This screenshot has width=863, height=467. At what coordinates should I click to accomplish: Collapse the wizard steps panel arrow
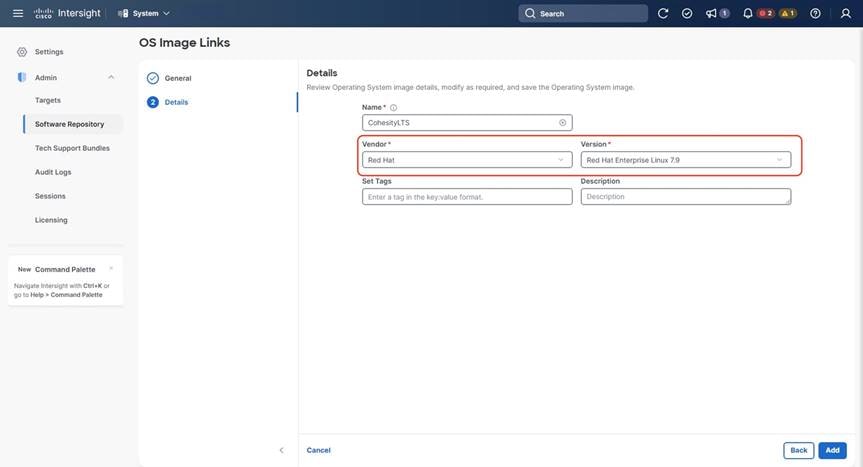pyautogui.click(x=281, y=450)
